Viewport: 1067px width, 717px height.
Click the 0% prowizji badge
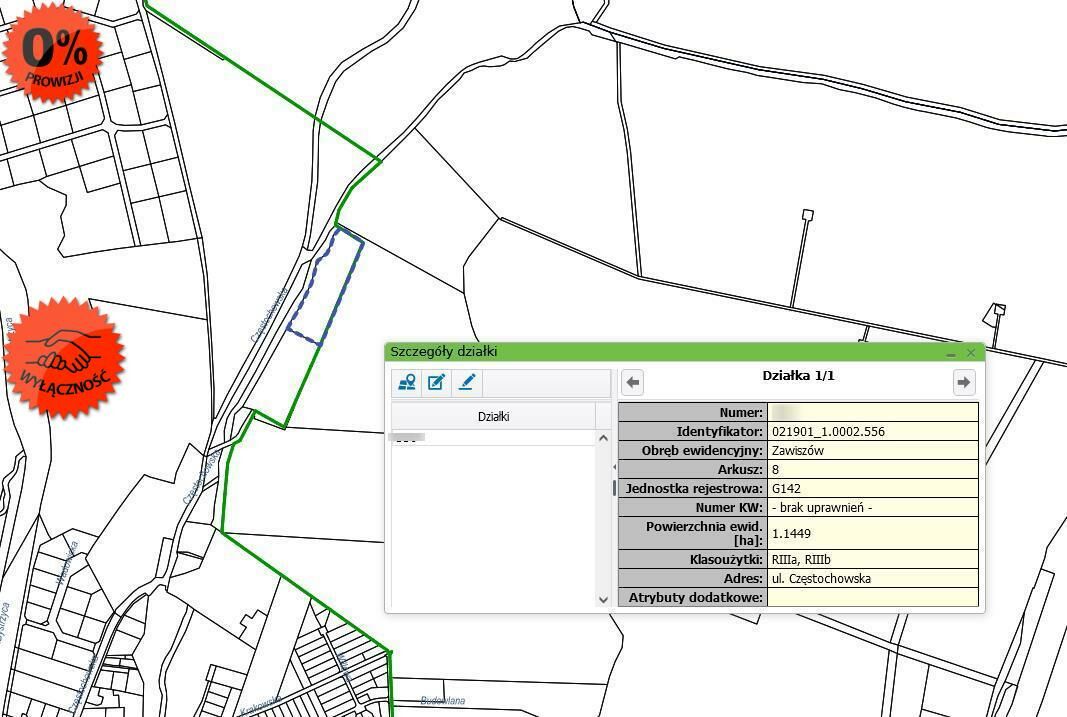pyautogui.click(x=53, y=53)
